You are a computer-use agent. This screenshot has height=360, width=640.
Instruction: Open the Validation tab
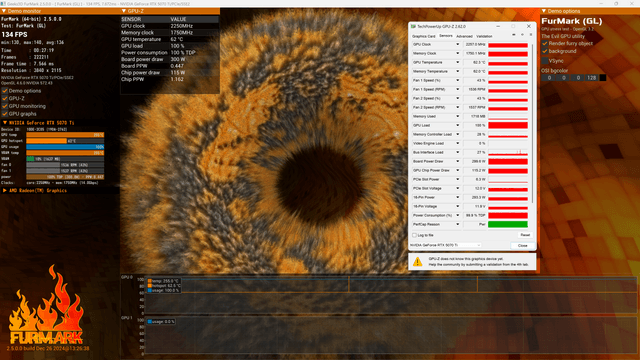click(484, 36)
